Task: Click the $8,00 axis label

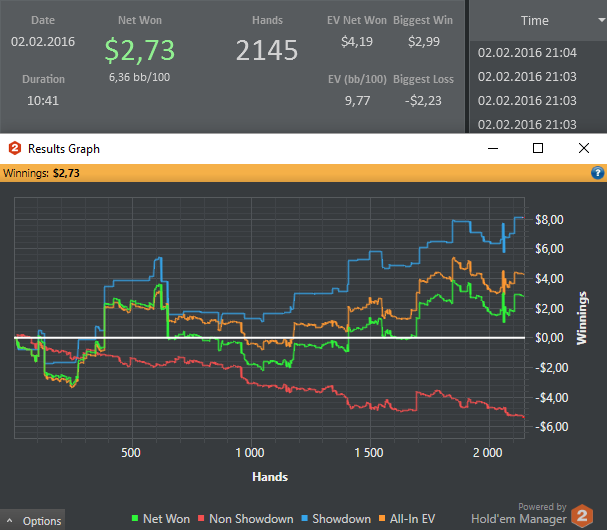Action: (549, 220)
